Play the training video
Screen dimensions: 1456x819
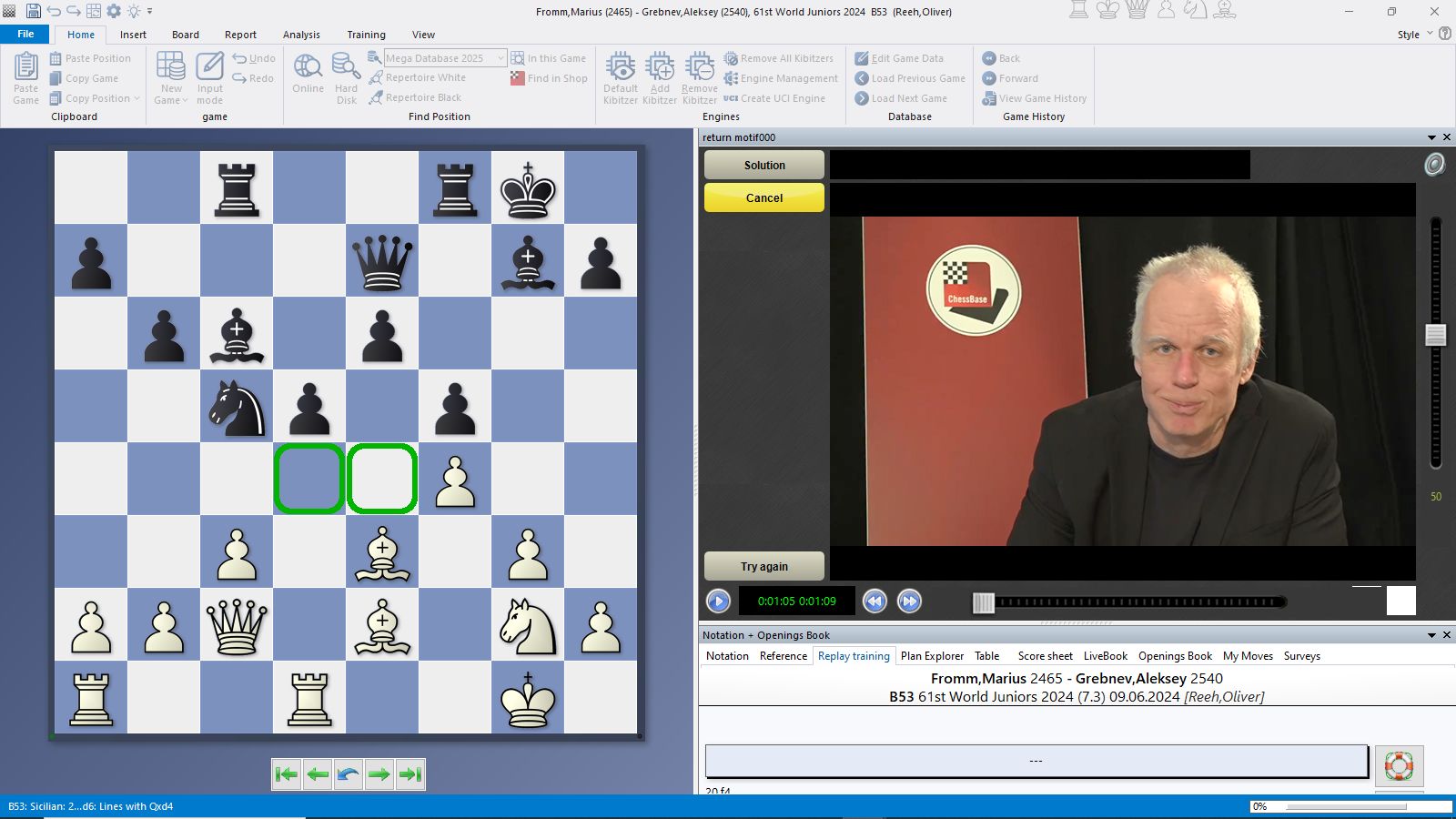tap(718, 601)
